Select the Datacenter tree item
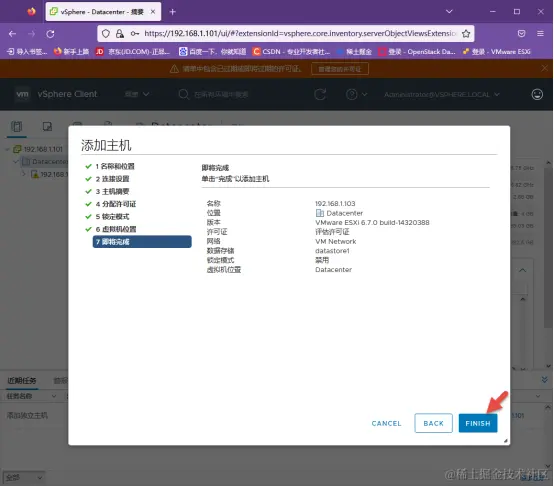 tap(45, 161)
